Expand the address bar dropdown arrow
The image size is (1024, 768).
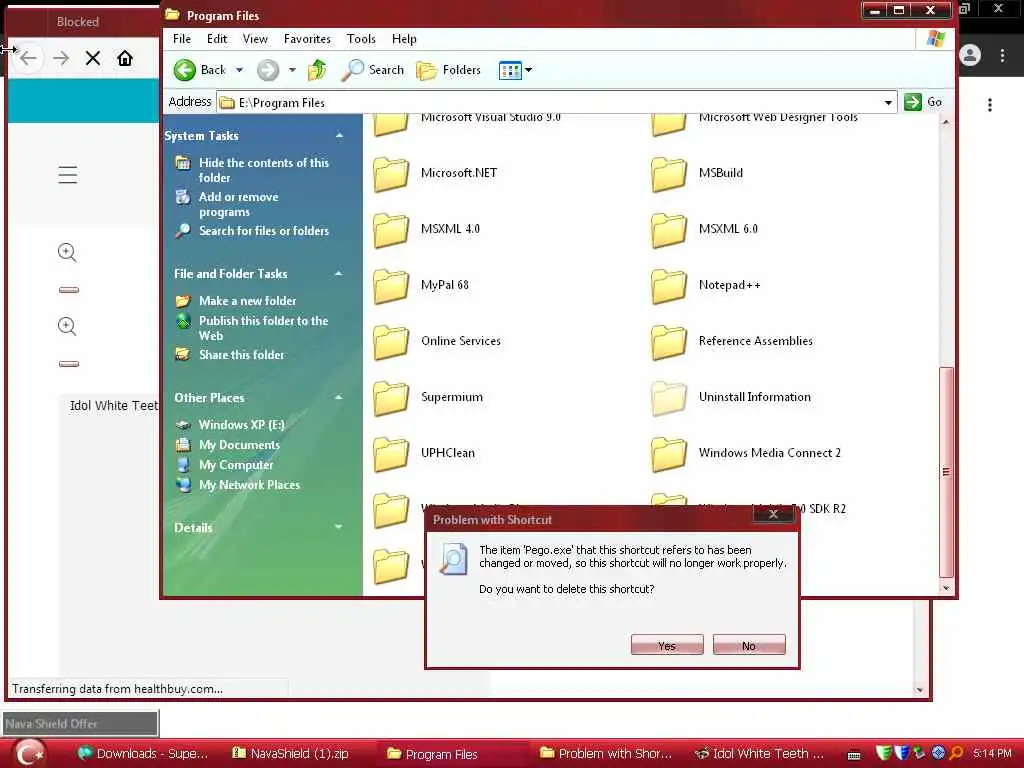coord(888,103)
